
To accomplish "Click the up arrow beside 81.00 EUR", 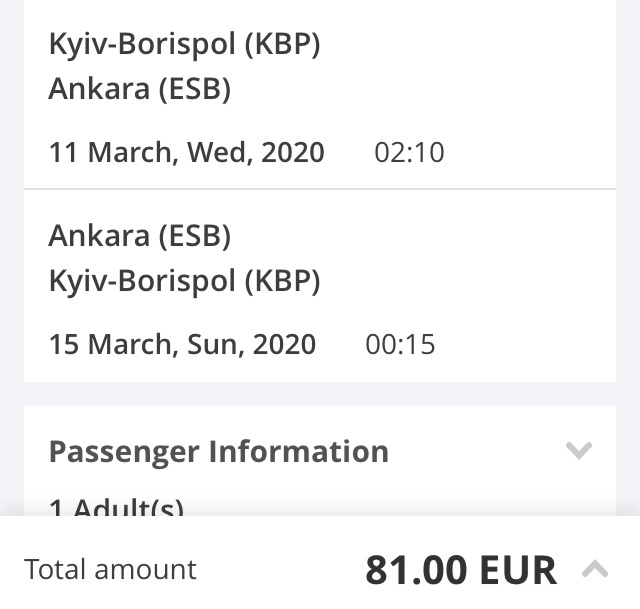I will tap(595, 570).
